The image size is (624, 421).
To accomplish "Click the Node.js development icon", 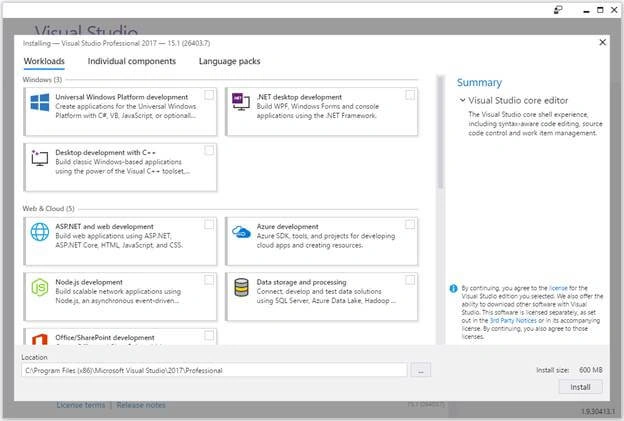I will tap(40, 287).
